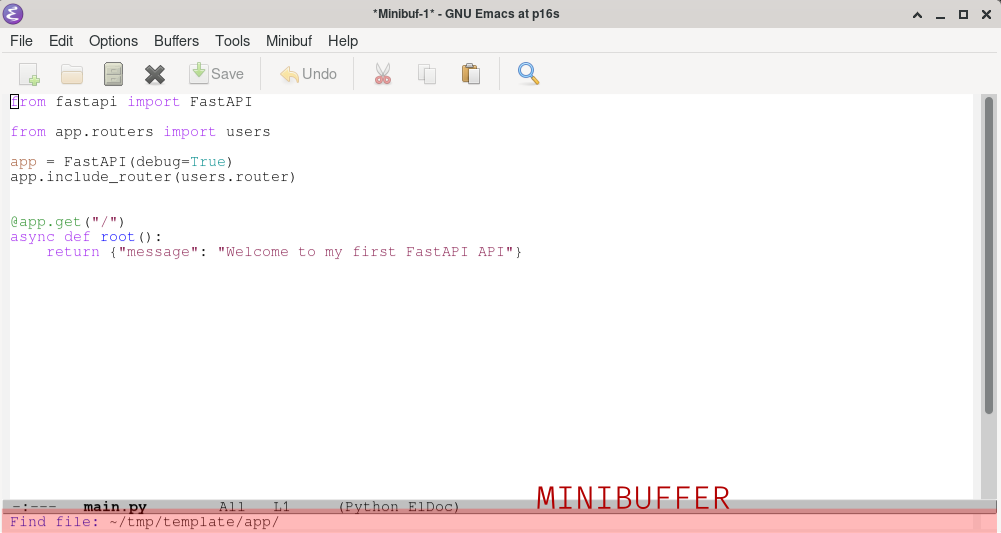
Task: Maximize the Emacs window
Action: click(x=963, y=14)
